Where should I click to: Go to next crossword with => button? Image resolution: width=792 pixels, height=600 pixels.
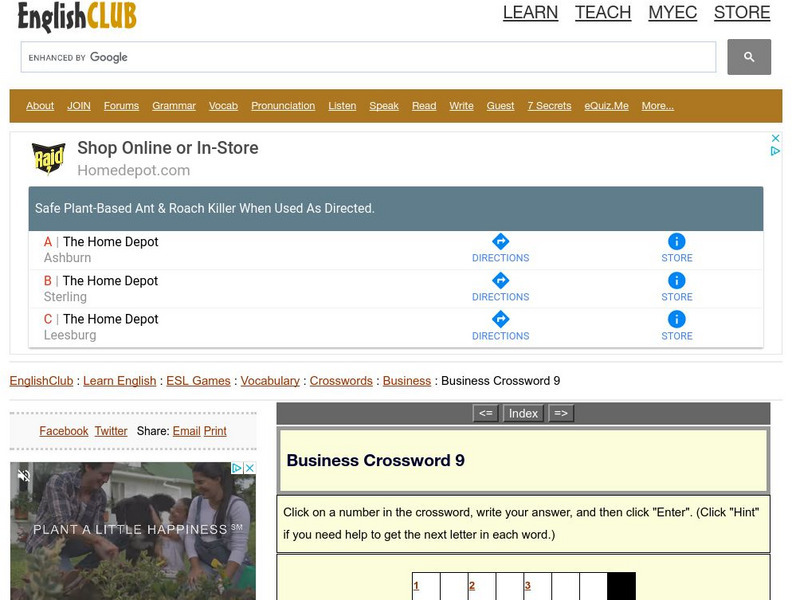pos(561,413)
